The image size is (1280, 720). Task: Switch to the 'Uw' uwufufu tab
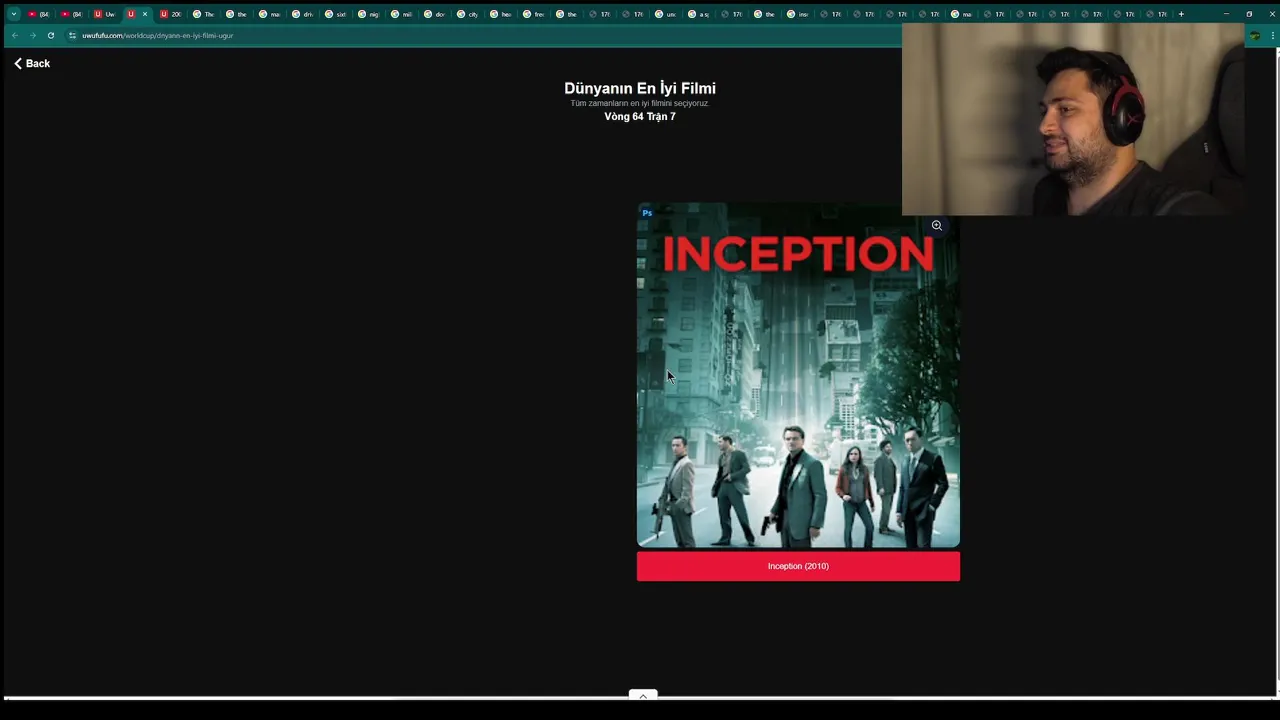pos(104,14)
